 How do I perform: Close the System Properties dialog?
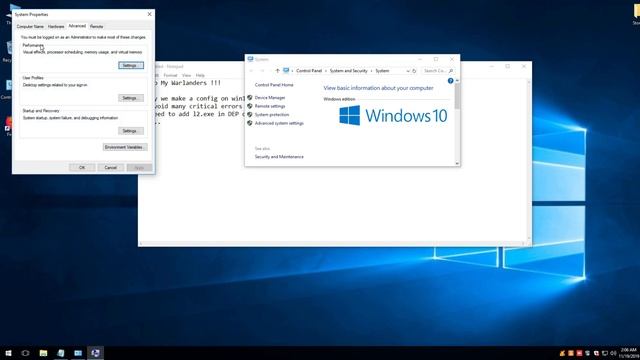pos(149,14)
